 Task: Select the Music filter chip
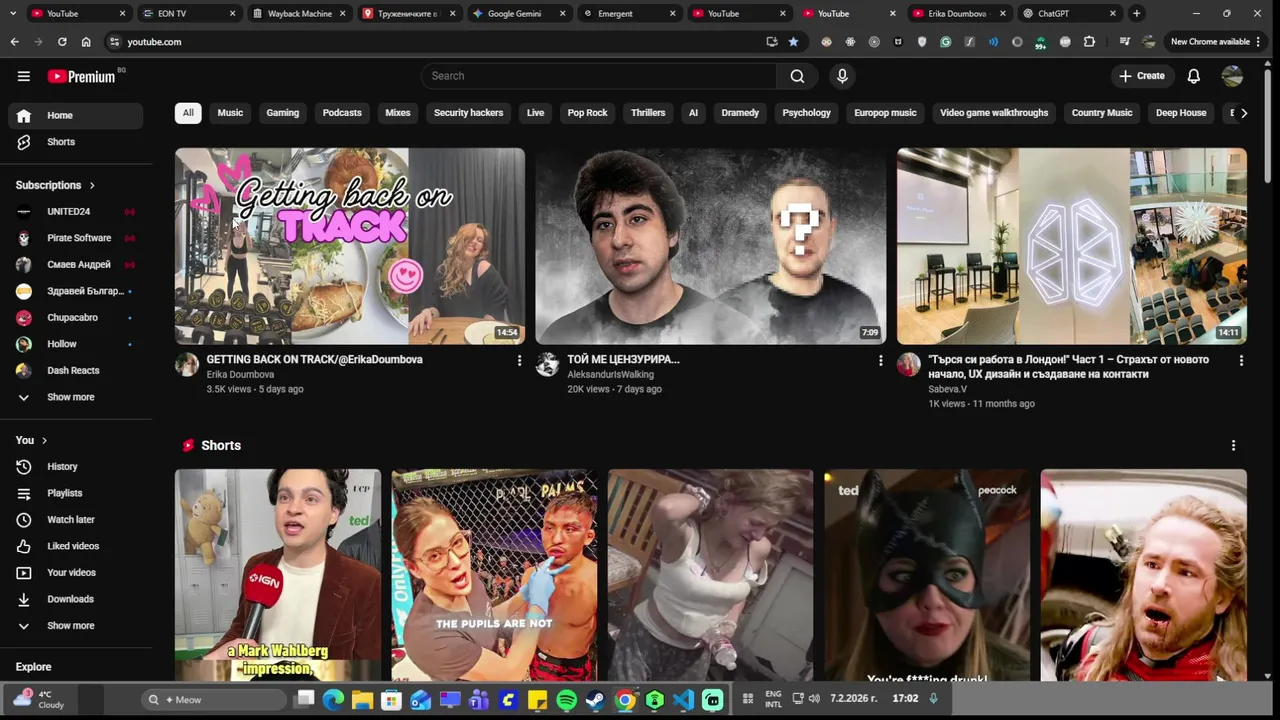(x=230, y=113)
